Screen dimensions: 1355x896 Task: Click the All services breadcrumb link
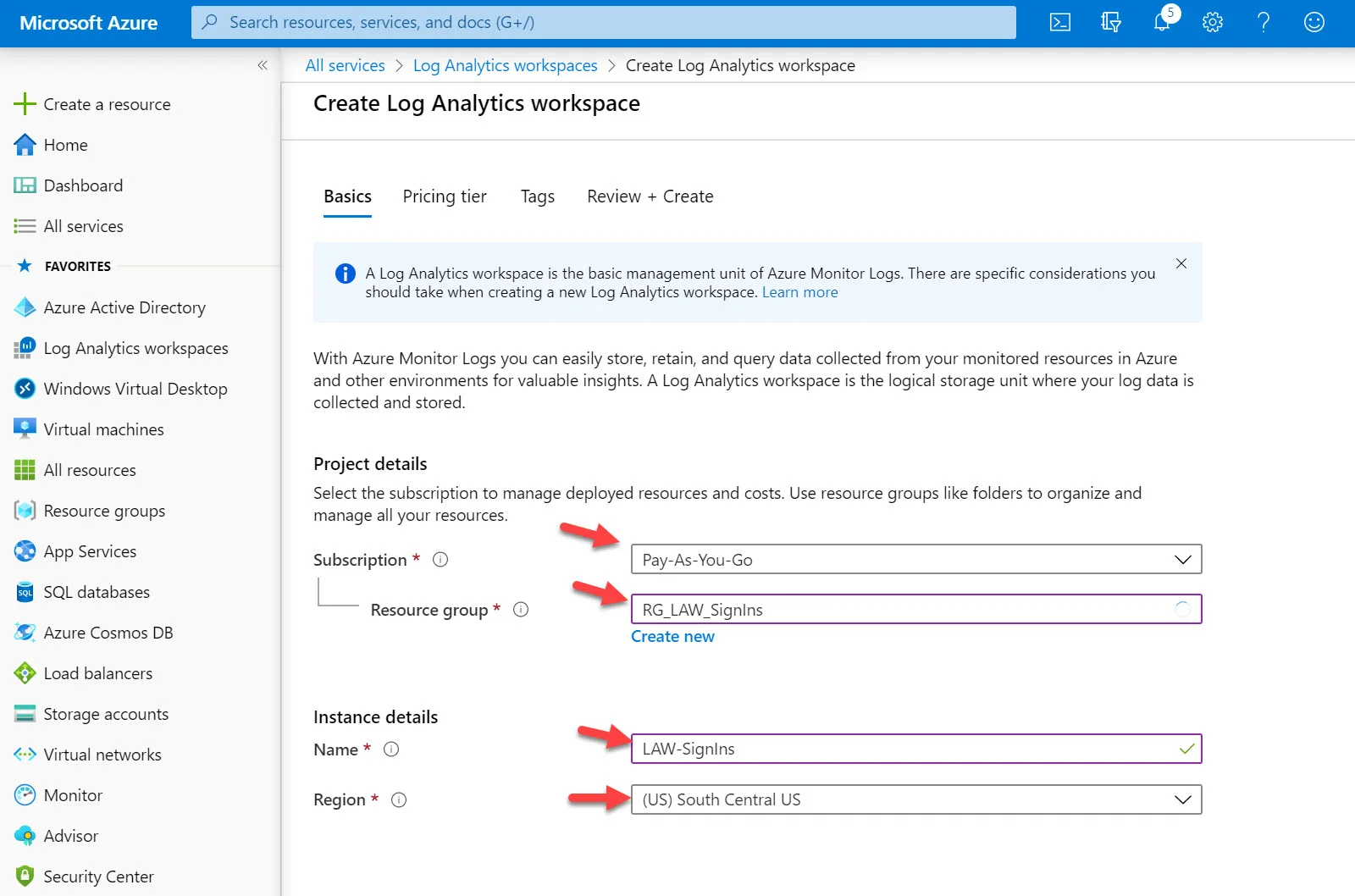(x=345, y=65)
